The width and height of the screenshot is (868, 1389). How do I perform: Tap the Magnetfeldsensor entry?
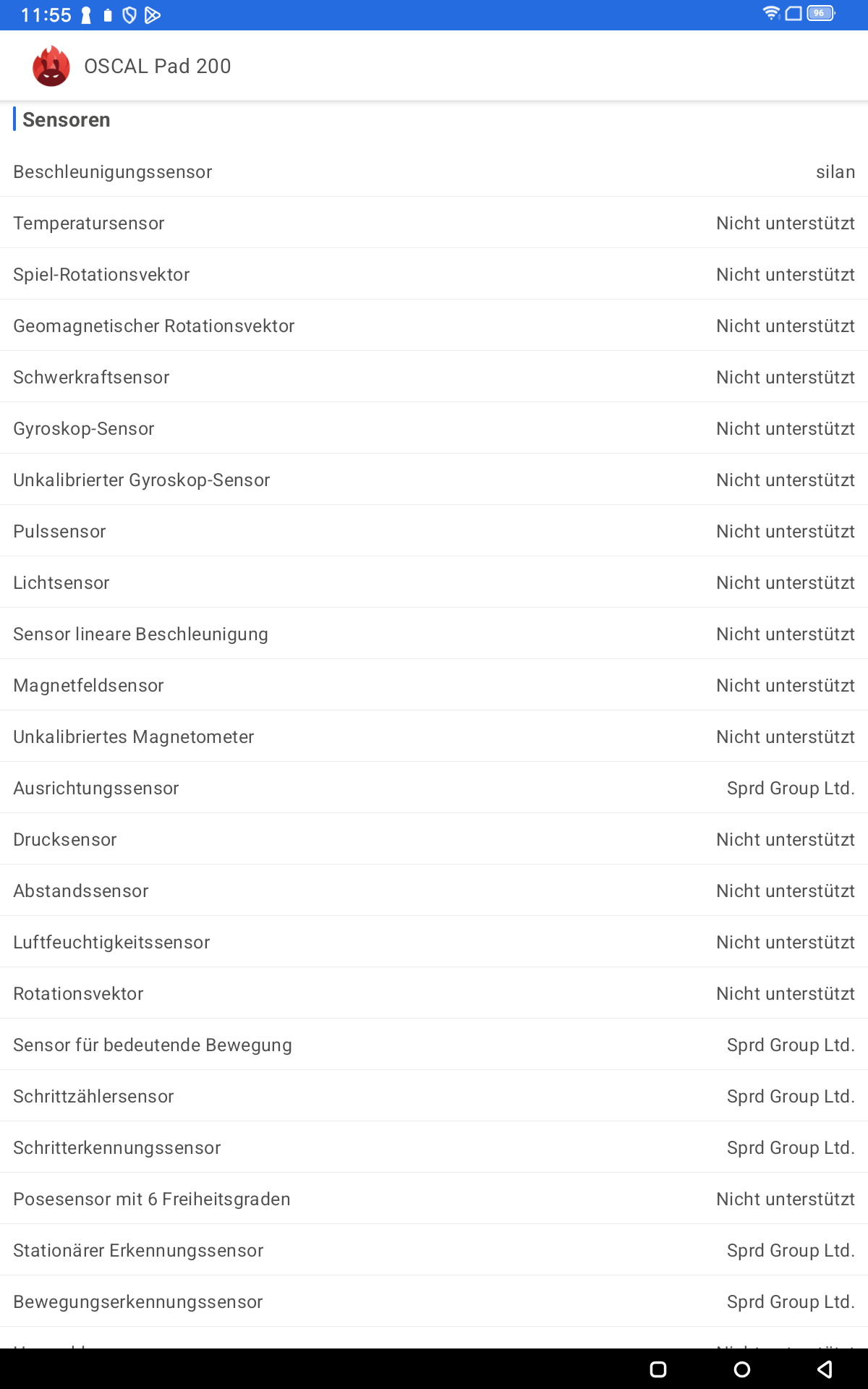coord(434,685)
